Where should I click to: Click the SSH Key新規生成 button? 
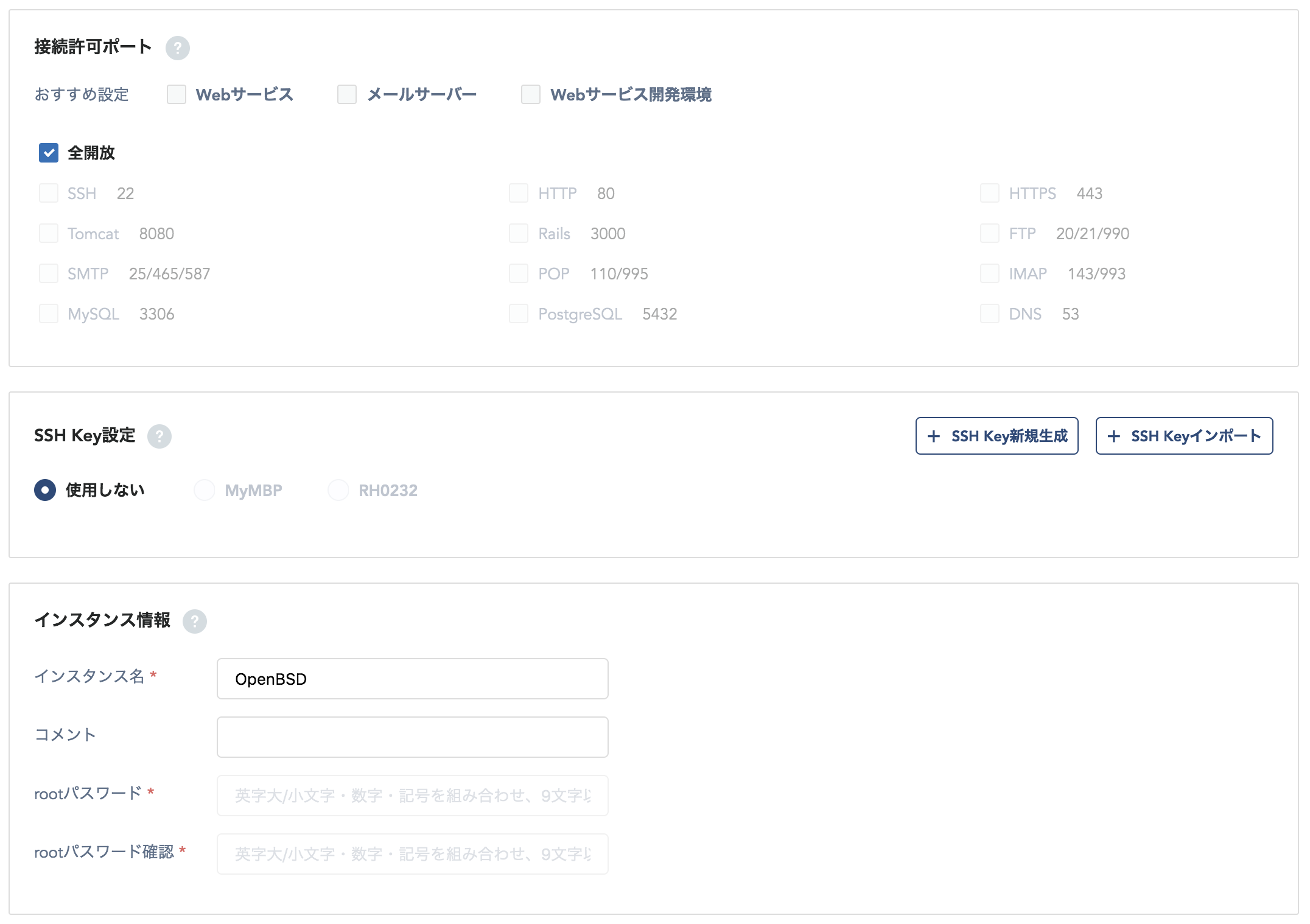coord(997,436)
